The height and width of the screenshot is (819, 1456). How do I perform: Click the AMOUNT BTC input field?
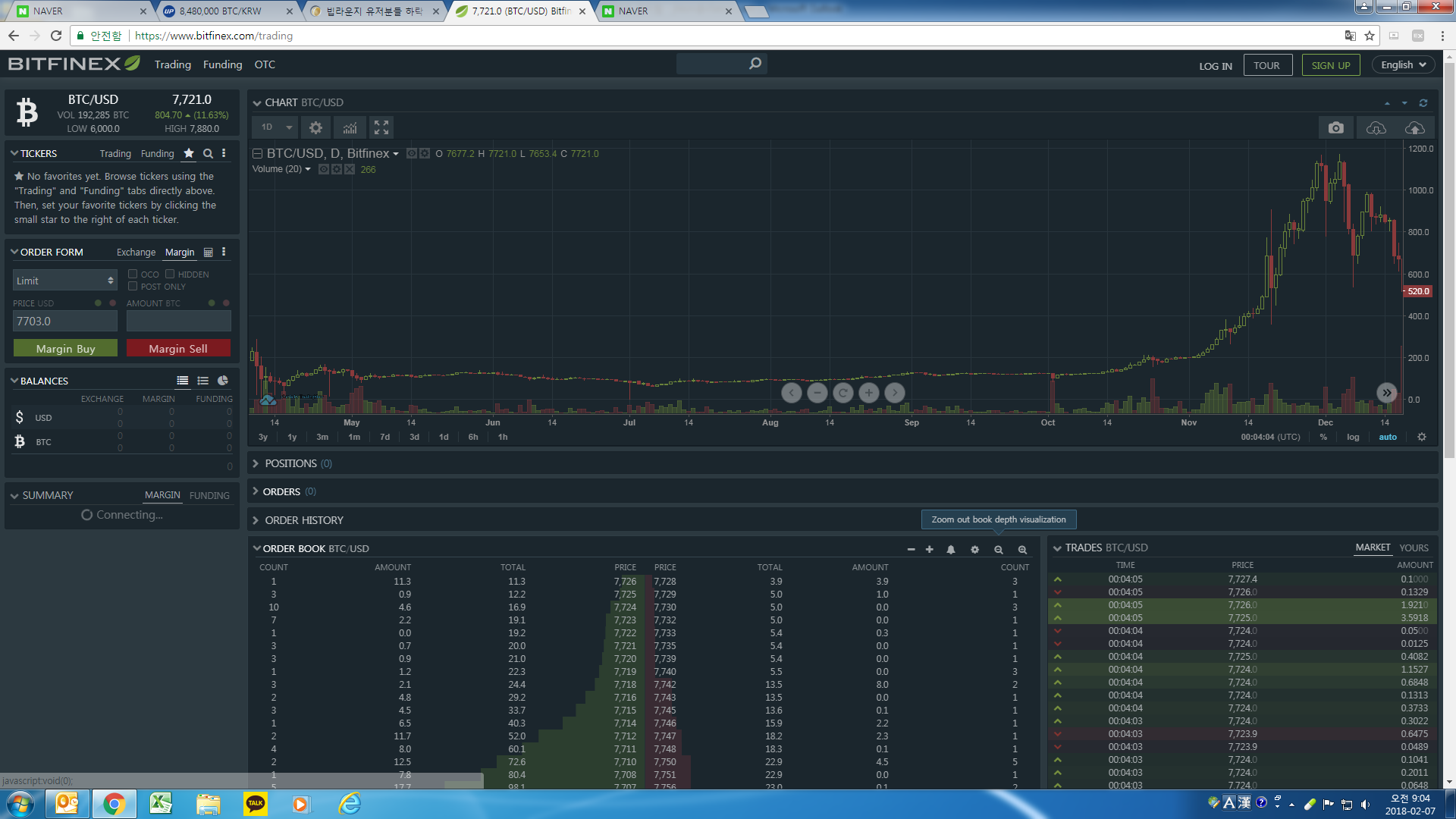[x=178, y=322]
